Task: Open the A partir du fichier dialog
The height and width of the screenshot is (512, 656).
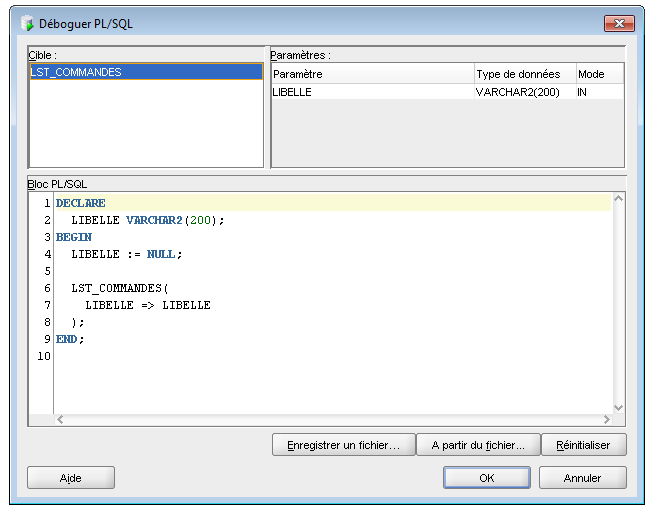Action: pyautogui.click(x=478, y=445)
